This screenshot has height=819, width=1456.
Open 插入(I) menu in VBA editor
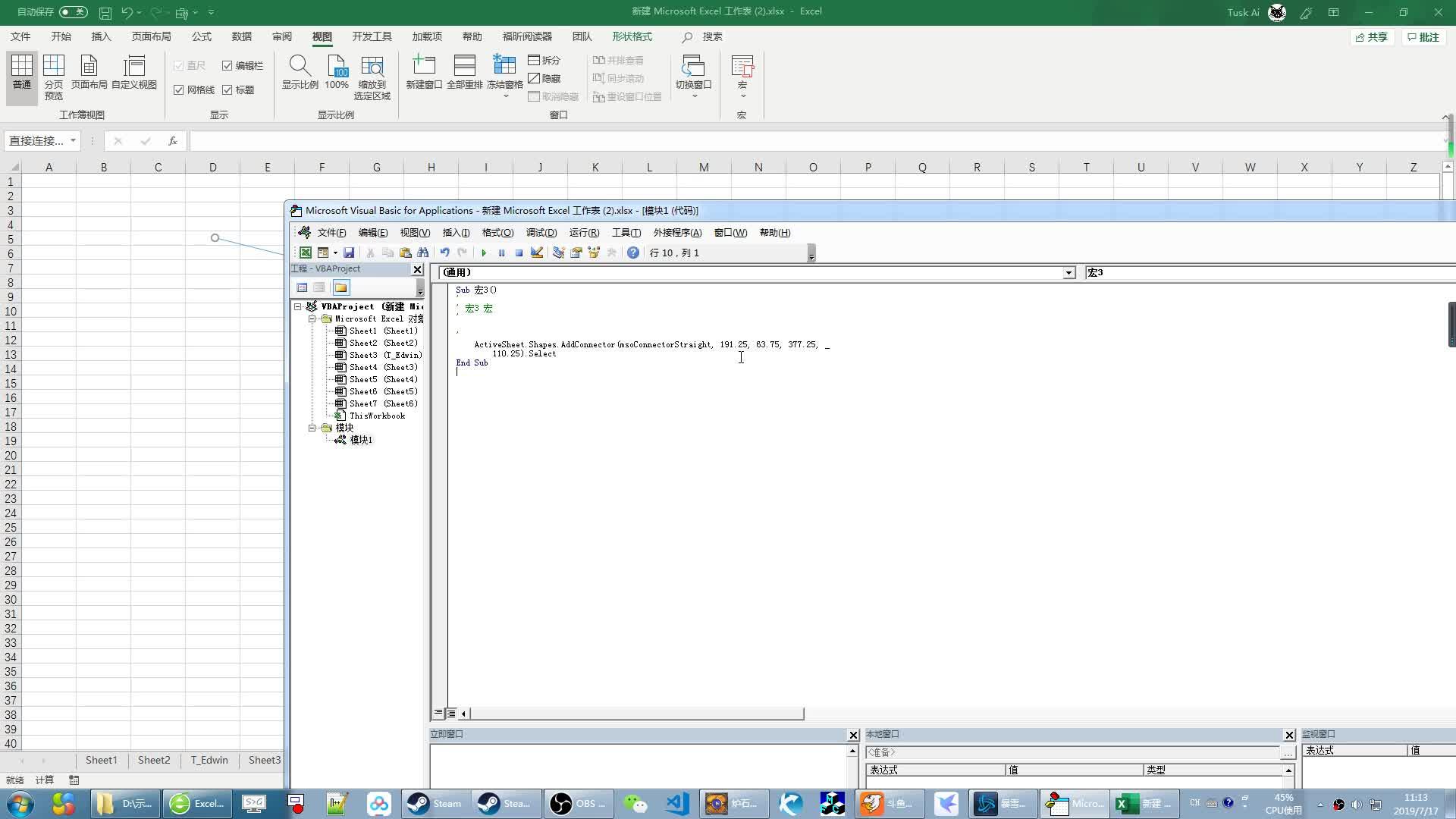tap(456, 233)
